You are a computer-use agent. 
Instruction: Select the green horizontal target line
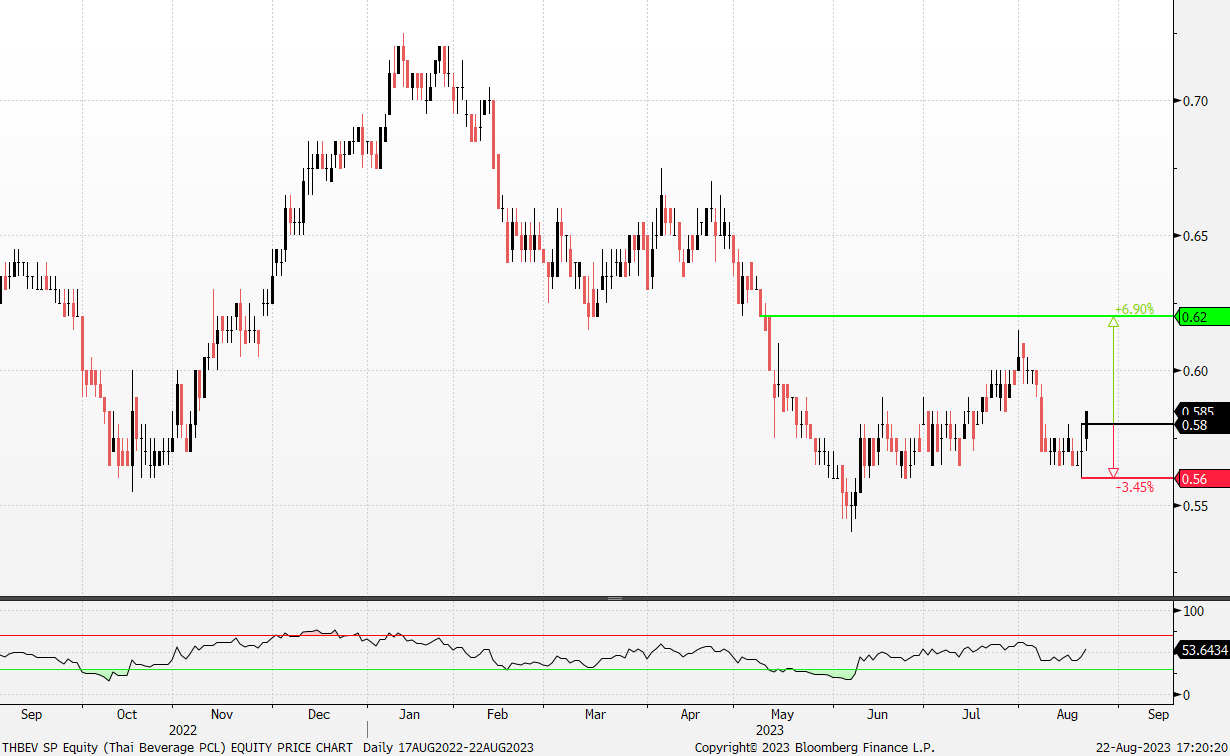coord(968,316)
